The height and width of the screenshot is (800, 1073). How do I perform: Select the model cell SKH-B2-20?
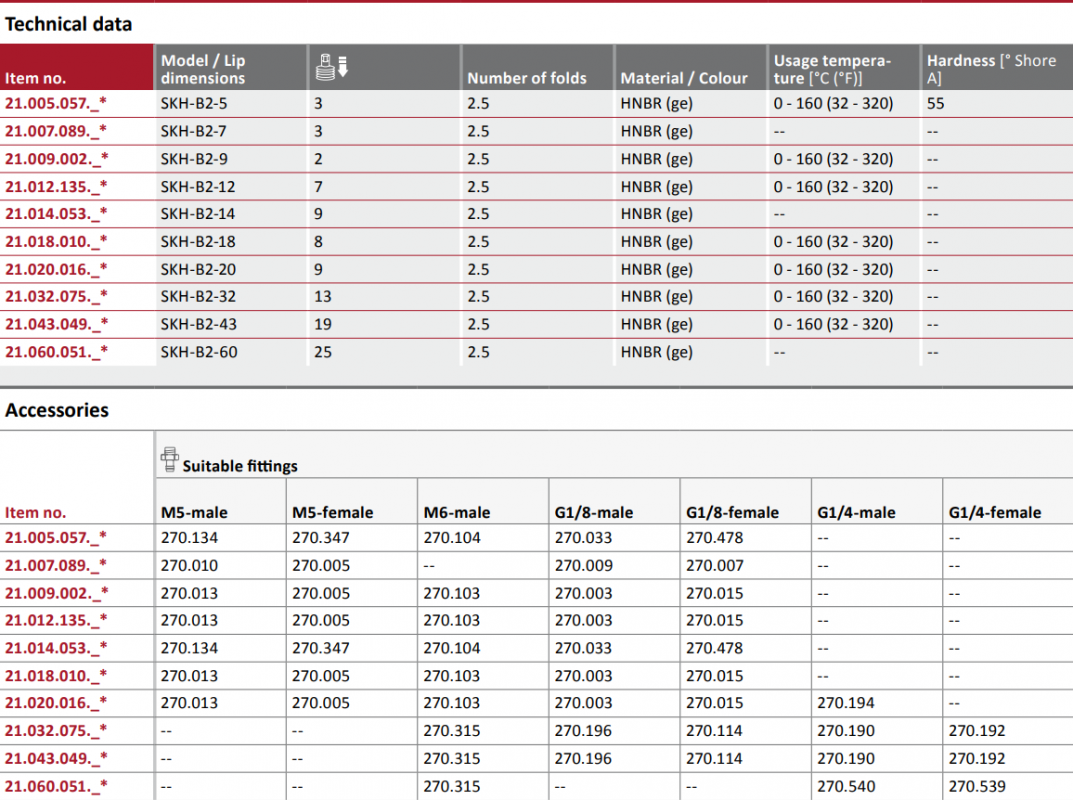[x=198, y=269]
